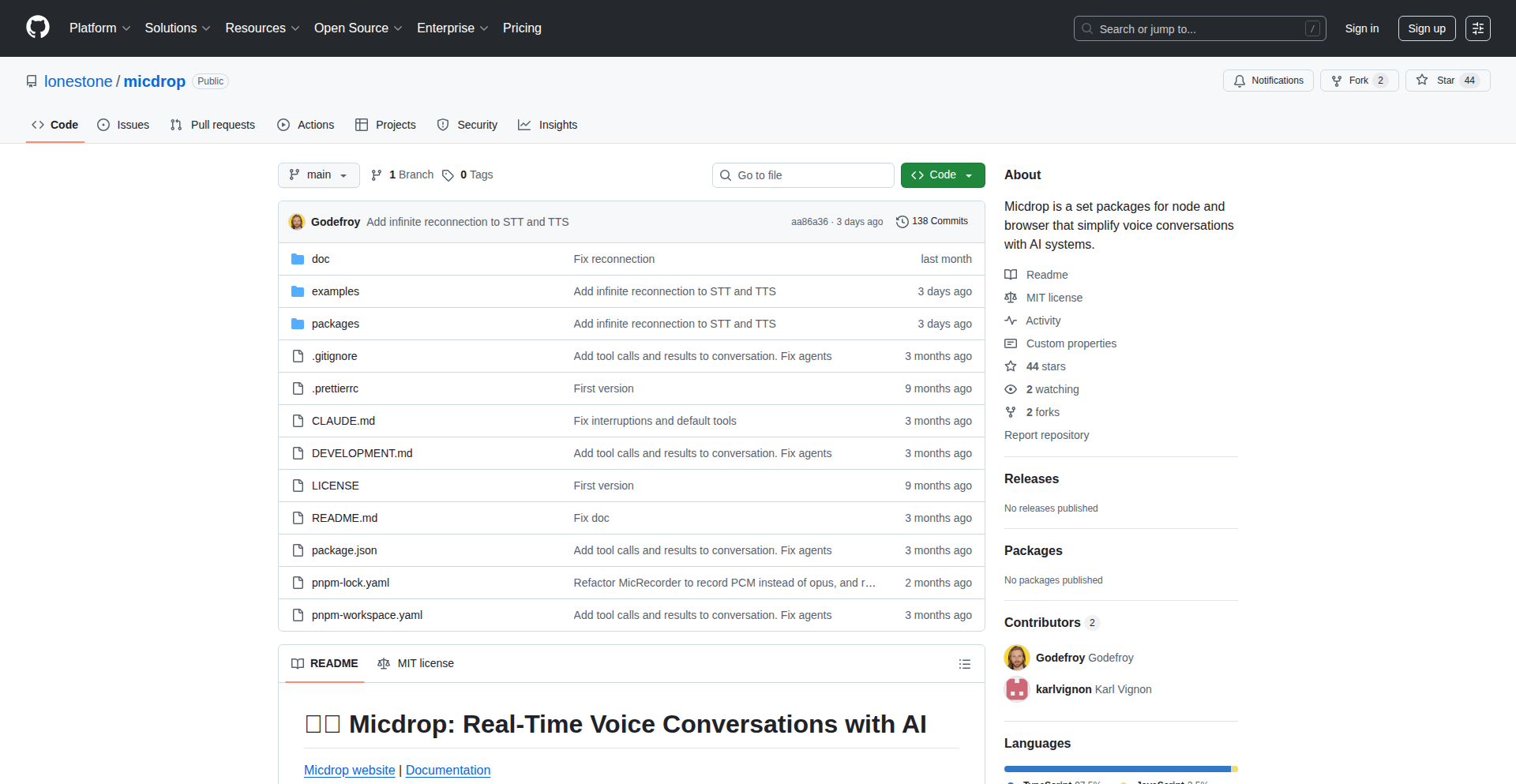Open commit aa86a36 hash link
The height and width of the screenshot is (784, 1516).
(x=809, y=222)
